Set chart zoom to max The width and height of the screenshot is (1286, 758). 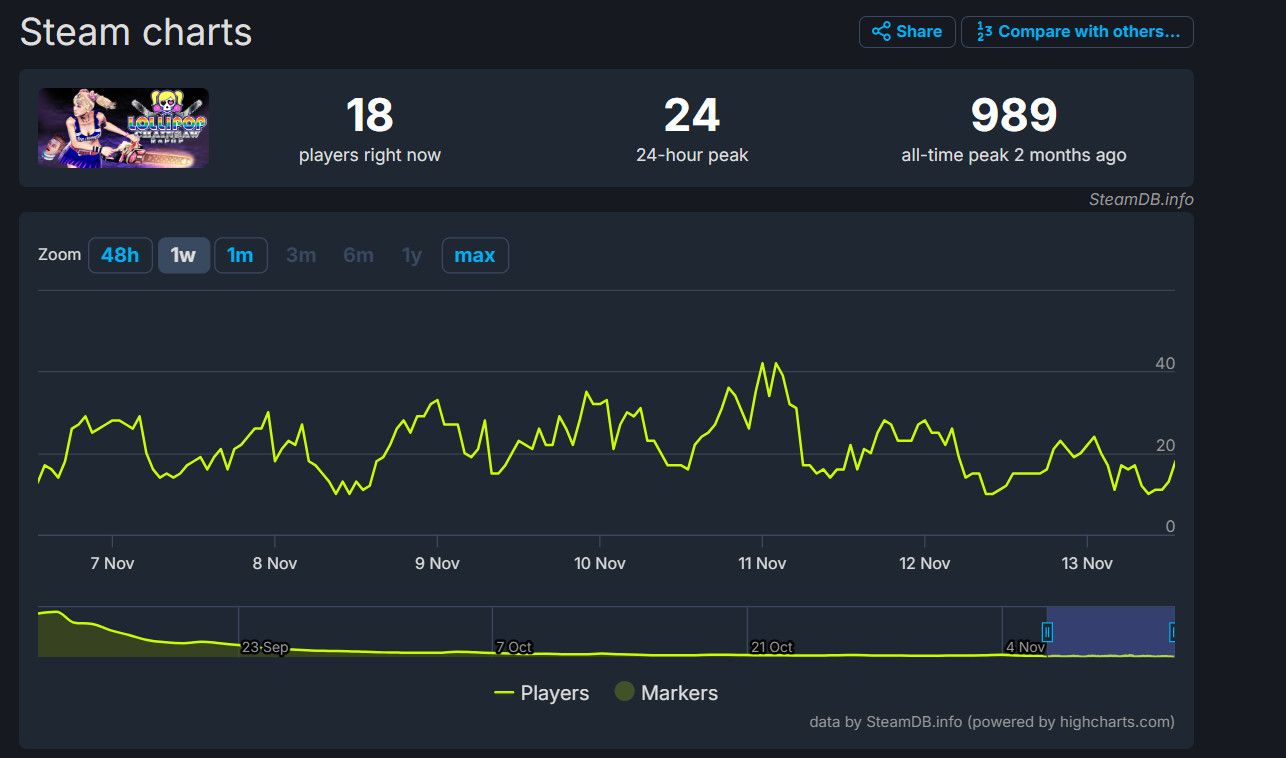(475, 255)
